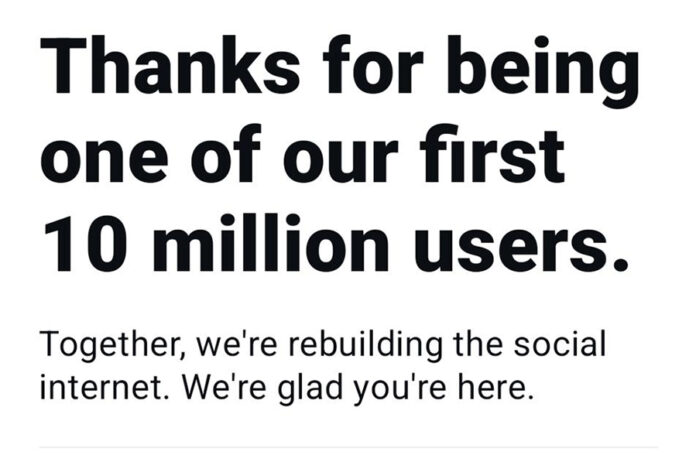Click the lowercase "we're" after "Together,"
The width and height of the screenshot is (696, 462).
coord(233,346)
